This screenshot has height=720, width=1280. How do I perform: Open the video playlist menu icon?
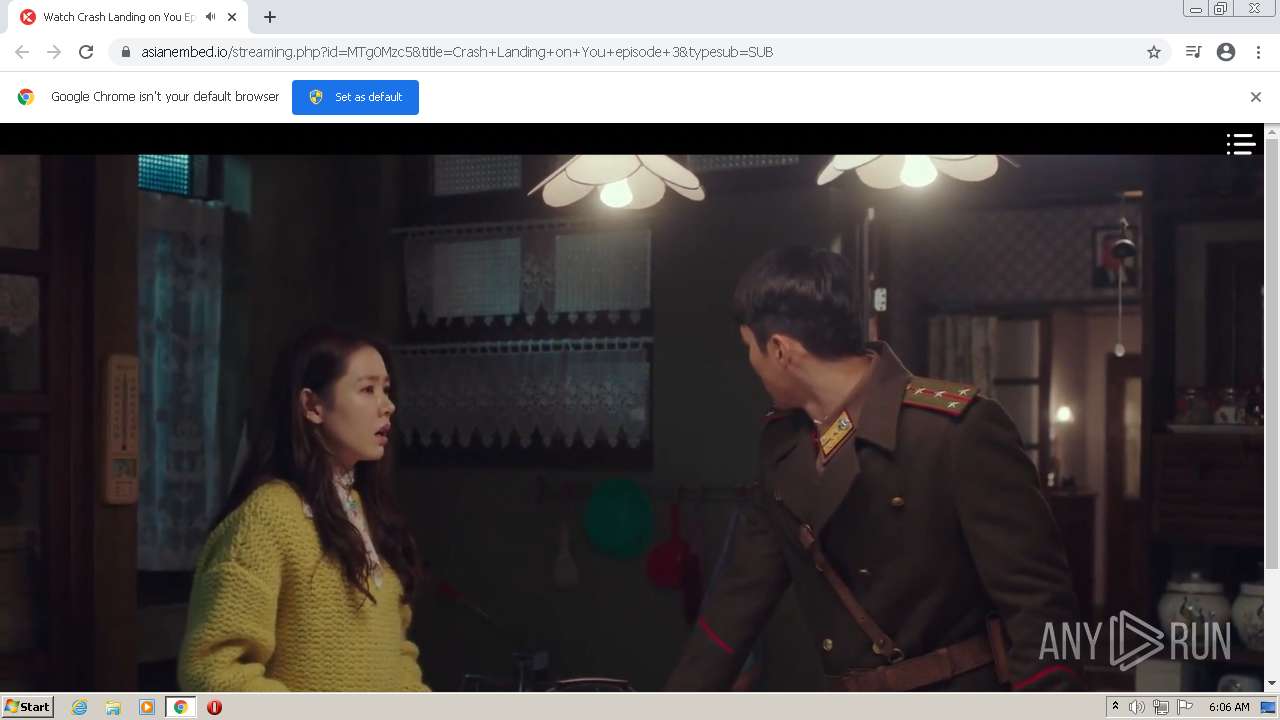pyautogui.click(x=1241, y=144)
